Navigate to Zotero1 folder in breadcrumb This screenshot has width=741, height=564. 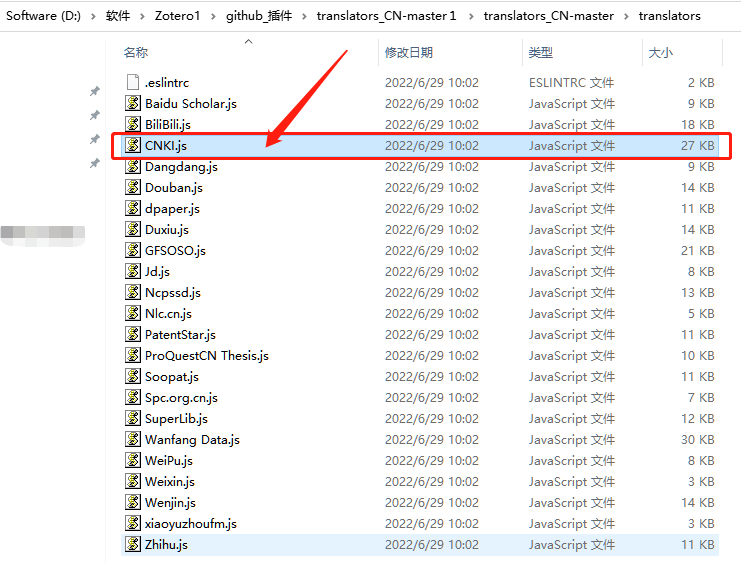click(177, 16)
